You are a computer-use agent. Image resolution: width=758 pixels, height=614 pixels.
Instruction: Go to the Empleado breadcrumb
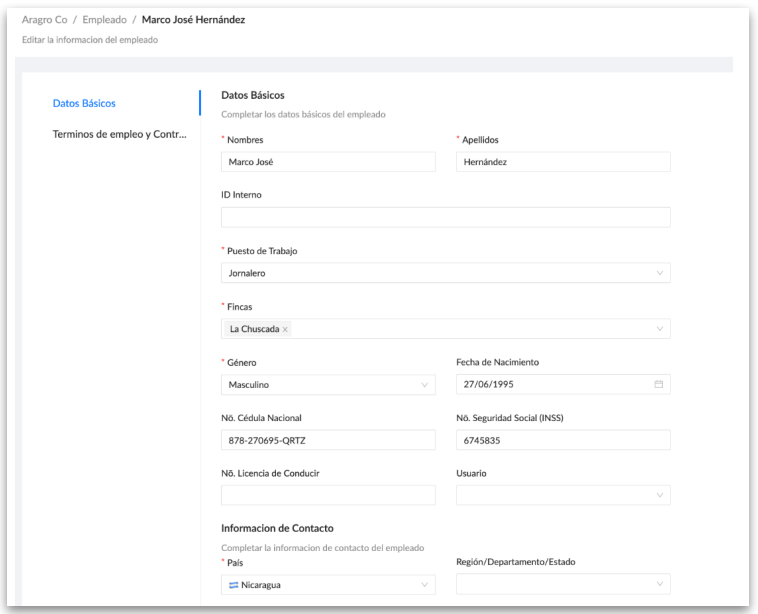pos(104,20)
